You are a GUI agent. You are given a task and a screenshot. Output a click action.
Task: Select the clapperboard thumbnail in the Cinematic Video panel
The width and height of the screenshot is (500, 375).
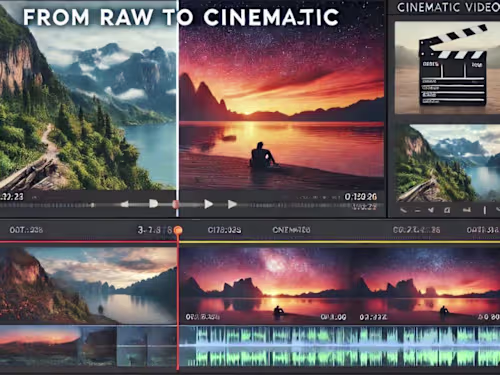coord(447,68)
